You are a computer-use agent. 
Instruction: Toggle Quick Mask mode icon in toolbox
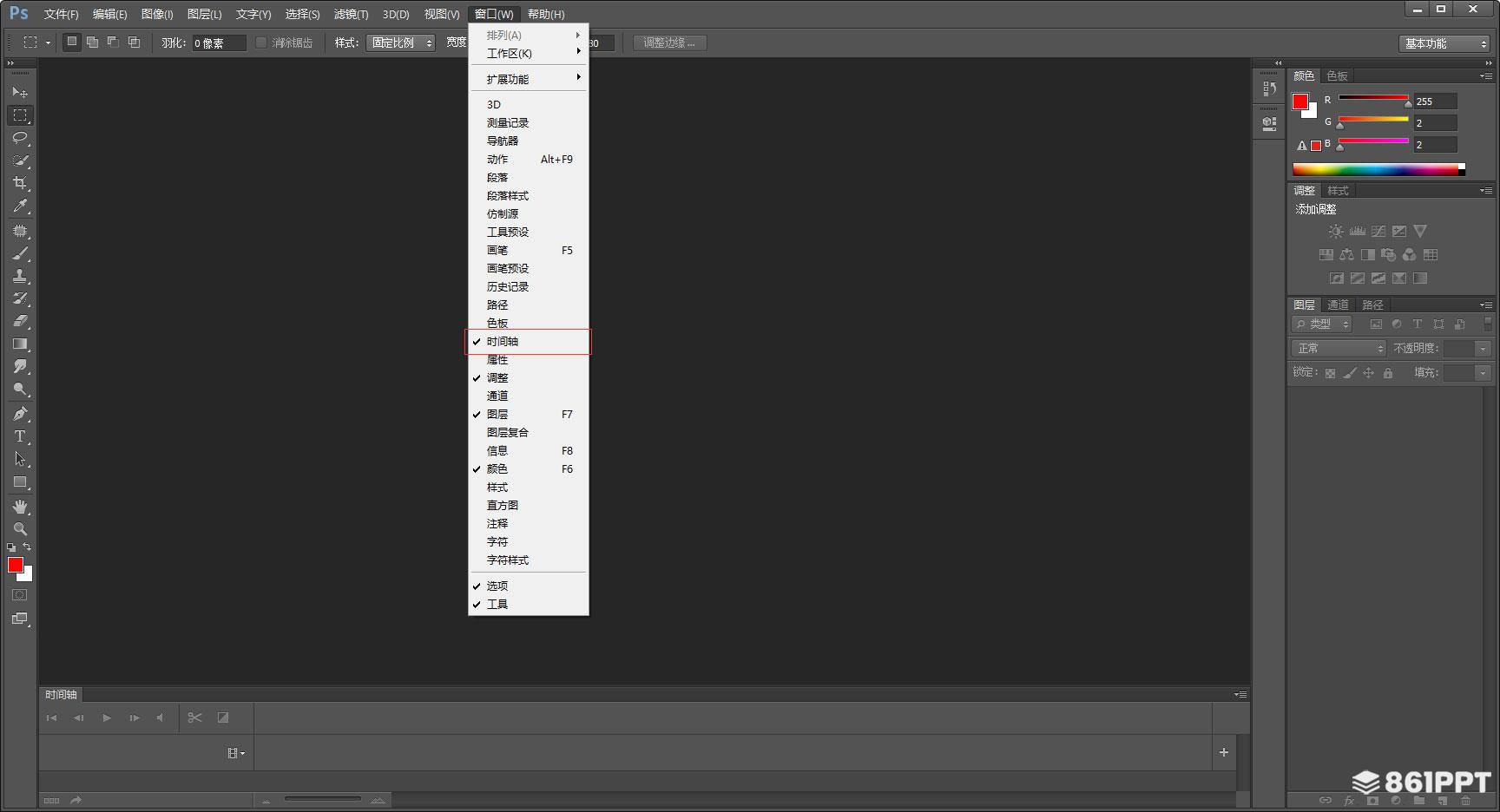(19, 595)
